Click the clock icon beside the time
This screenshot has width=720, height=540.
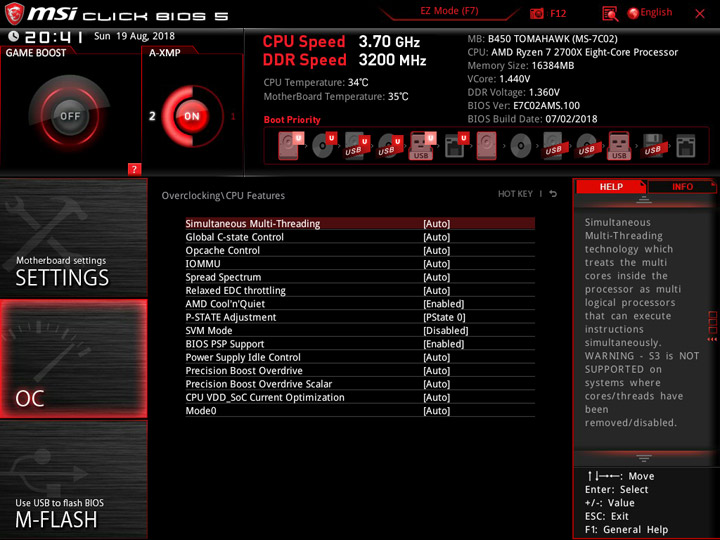[14, 36]
